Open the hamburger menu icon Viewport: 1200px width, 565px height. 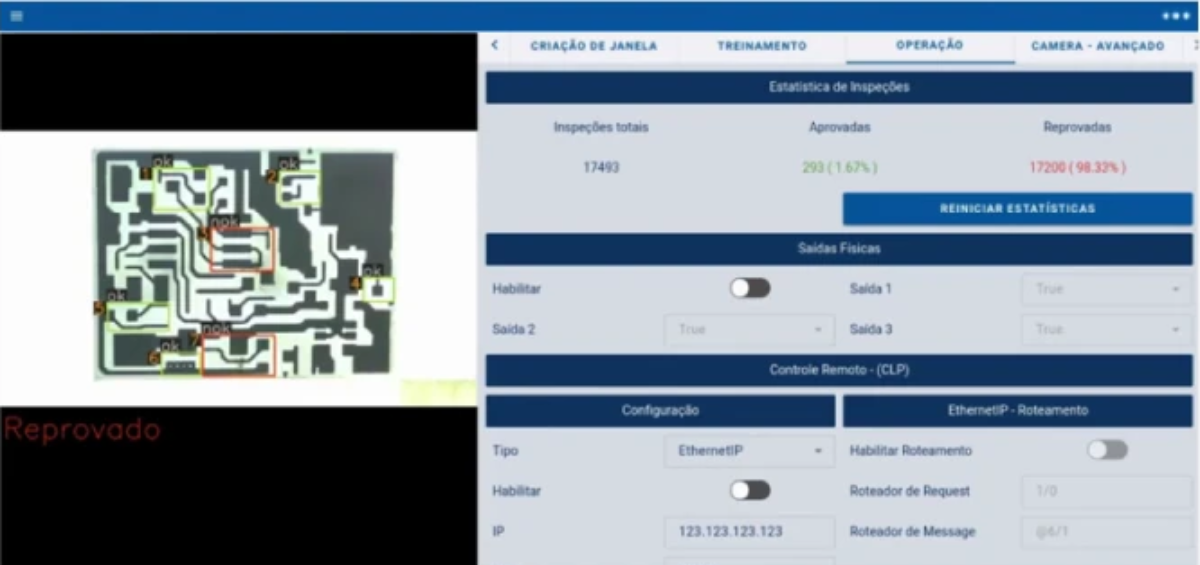point(16,16)
